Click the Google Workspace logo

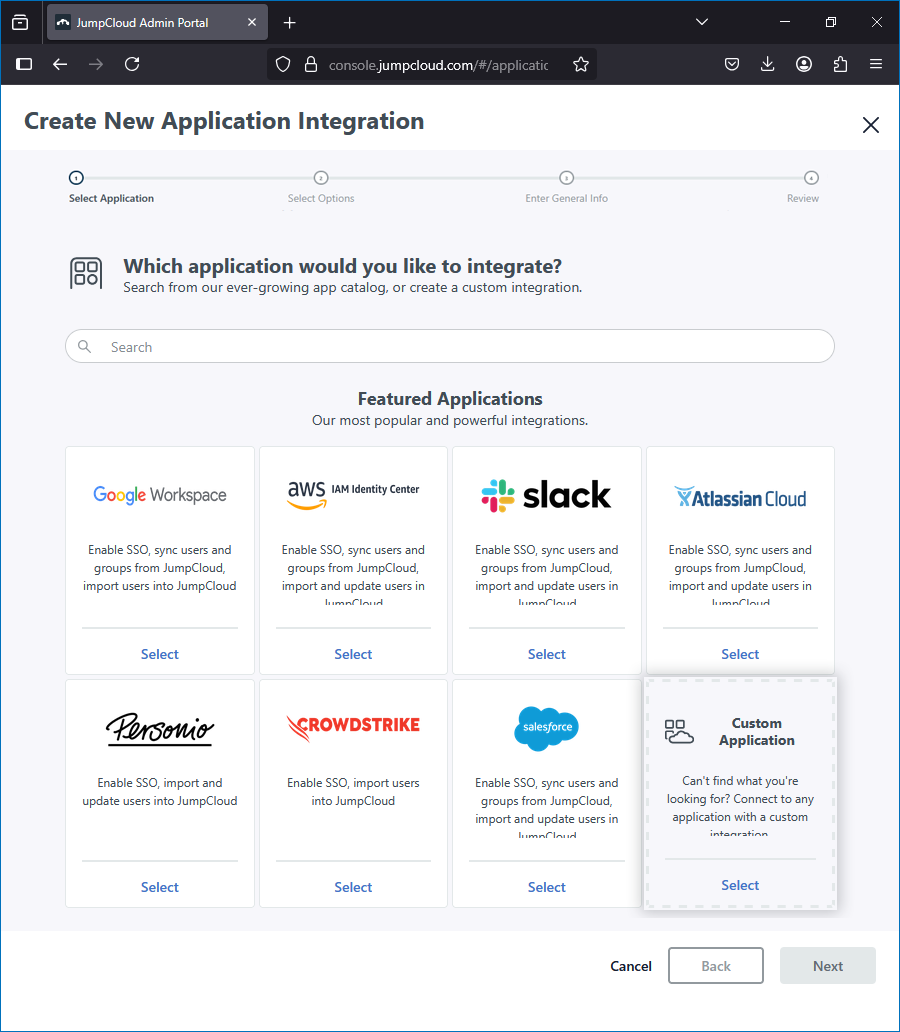(x=160, y=495)
